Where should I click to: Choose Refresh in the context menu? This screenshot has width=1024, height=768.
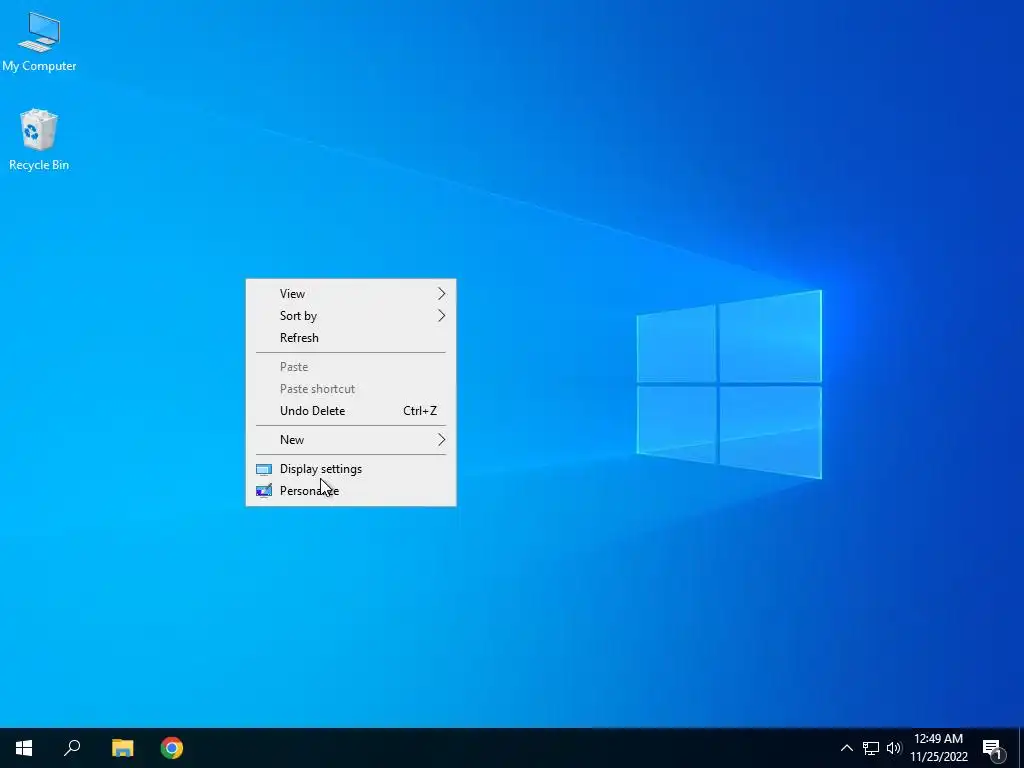(x=351, y=338)
